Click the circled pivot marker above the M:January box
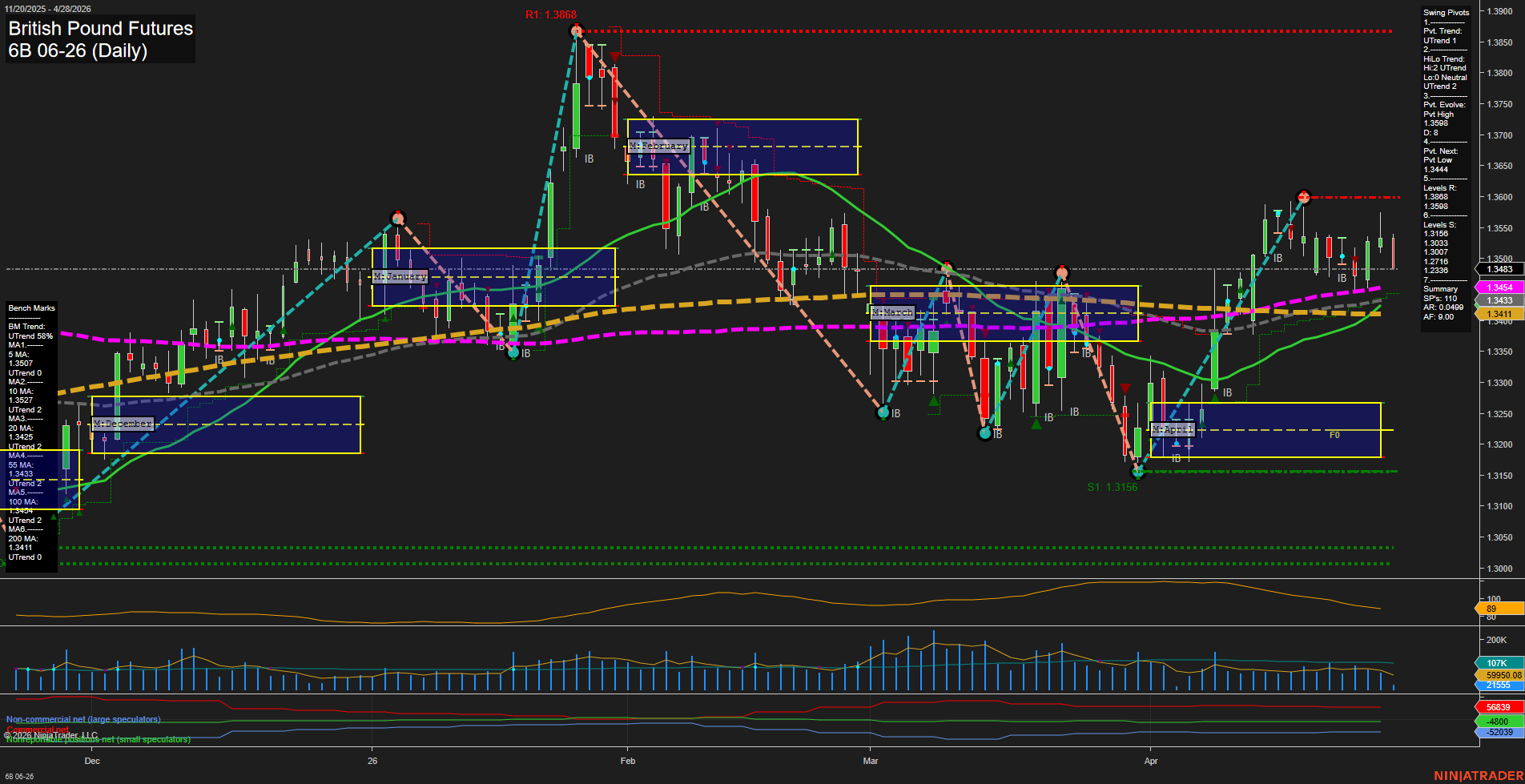1525x784 pixels. point(398,218)
